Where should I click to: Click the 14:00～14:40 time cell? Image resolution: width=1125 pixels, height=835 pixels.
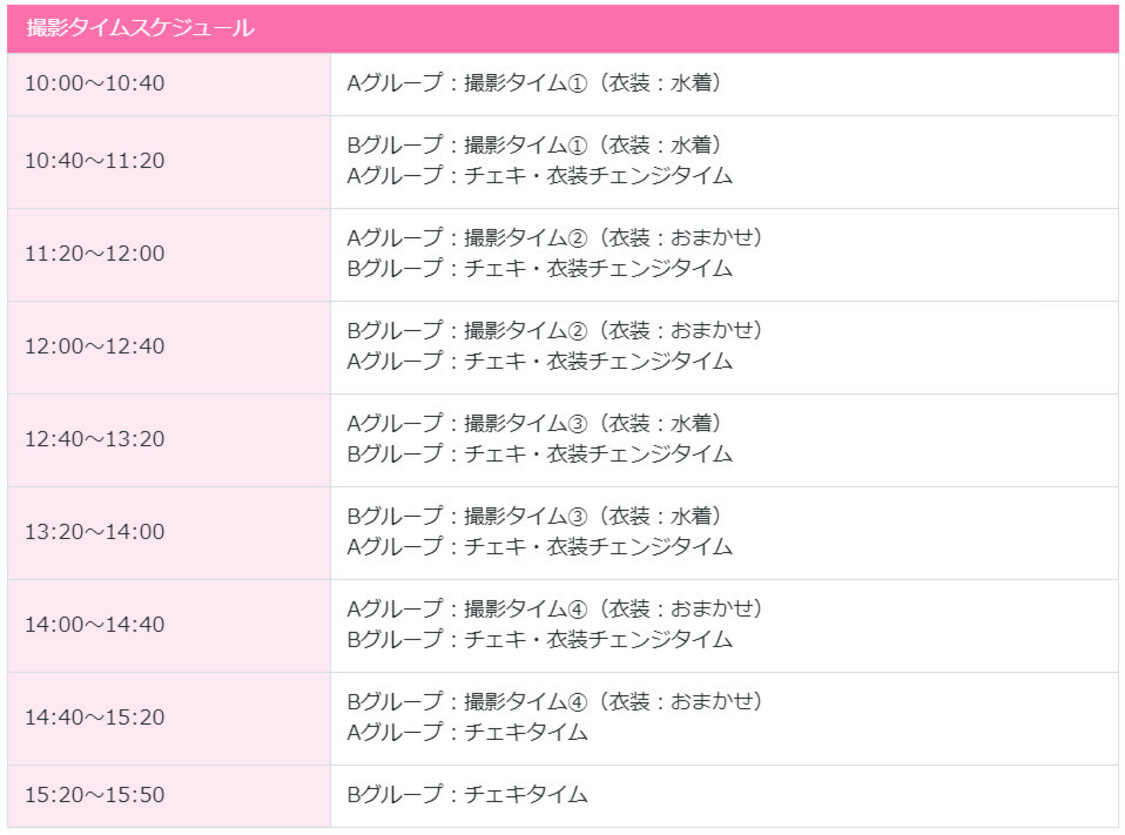click(95, 626)
